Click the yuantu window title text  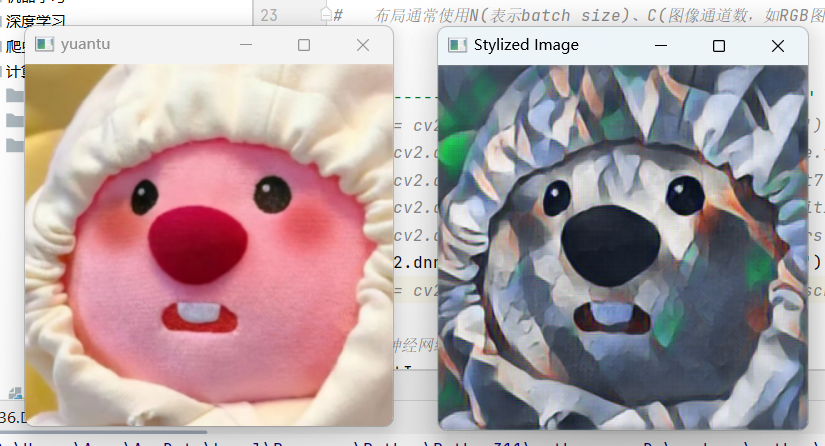85,44
